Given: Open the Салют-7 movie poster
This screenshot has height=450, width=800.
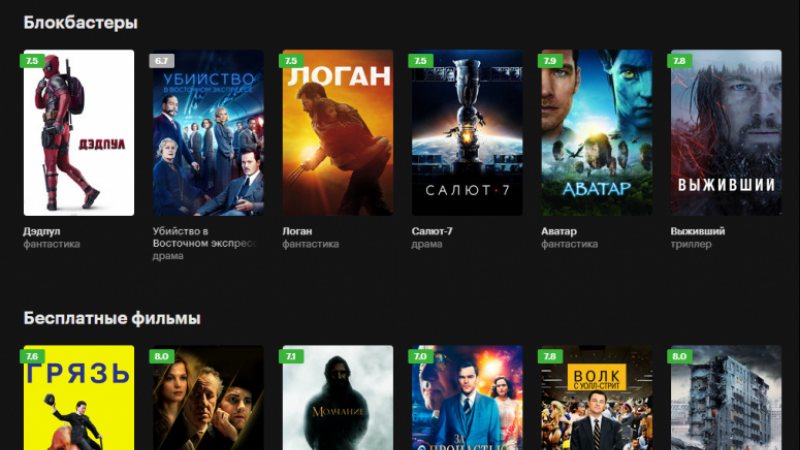Looking at the screenshot, I should [467, 133].
